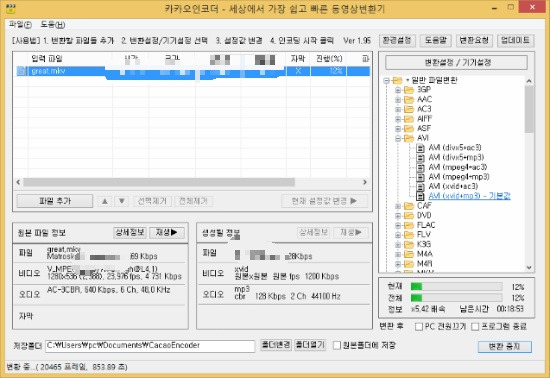Click the AVI (xvid+ac3) preset document icon
Screen dimensions: 550x378
[420, 187]
